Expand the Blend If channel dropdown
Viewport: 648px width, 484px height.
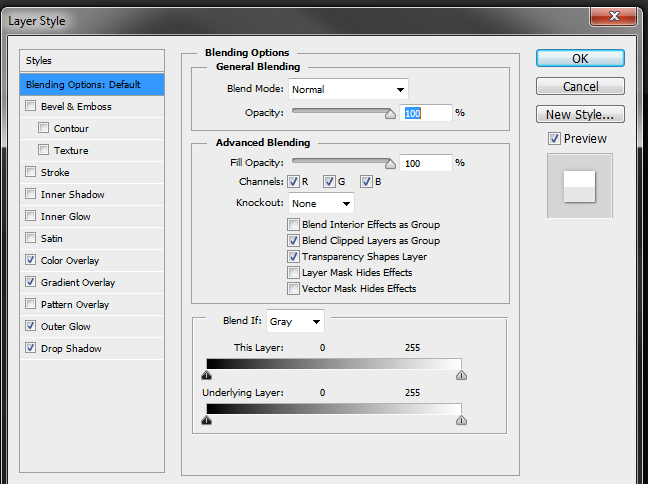point(295,322)
